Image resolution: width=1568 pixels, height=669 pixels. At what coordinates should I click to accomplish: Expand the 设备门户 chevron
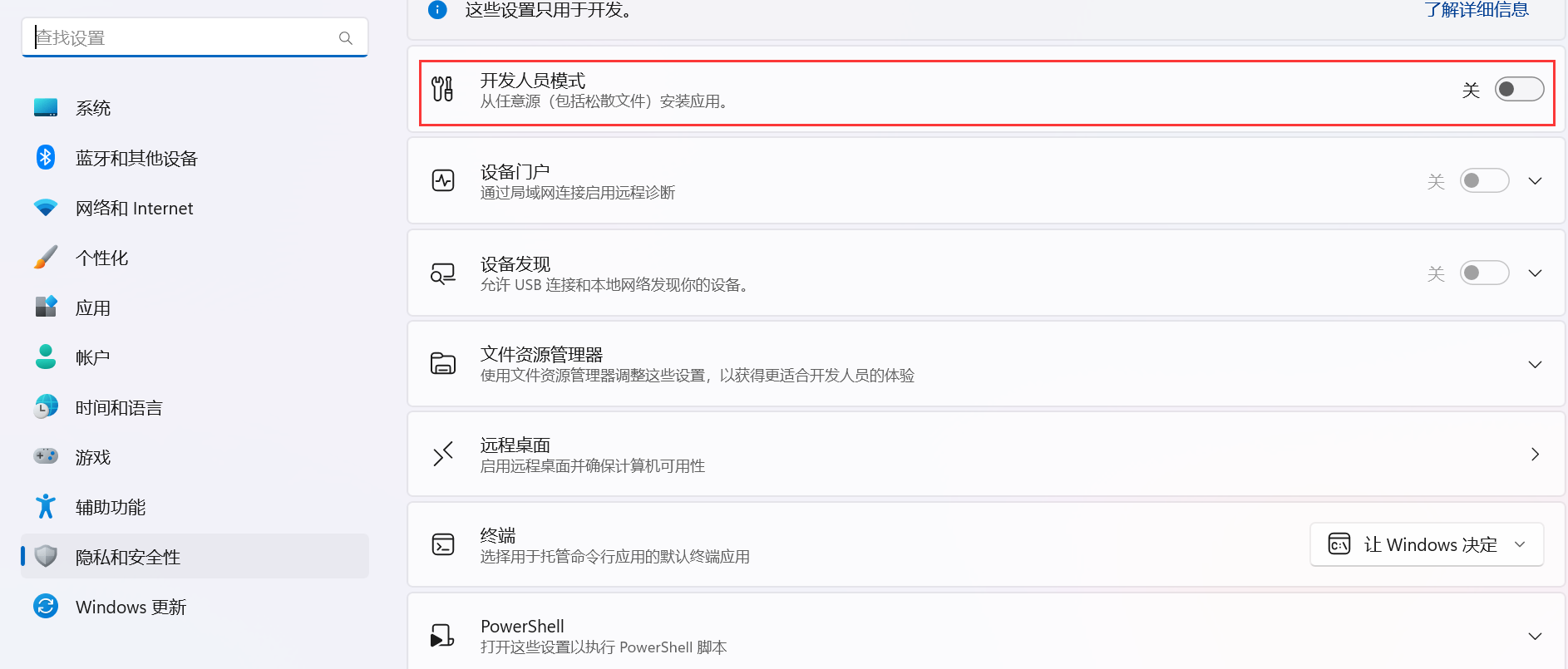click(x=1535, y=181)
